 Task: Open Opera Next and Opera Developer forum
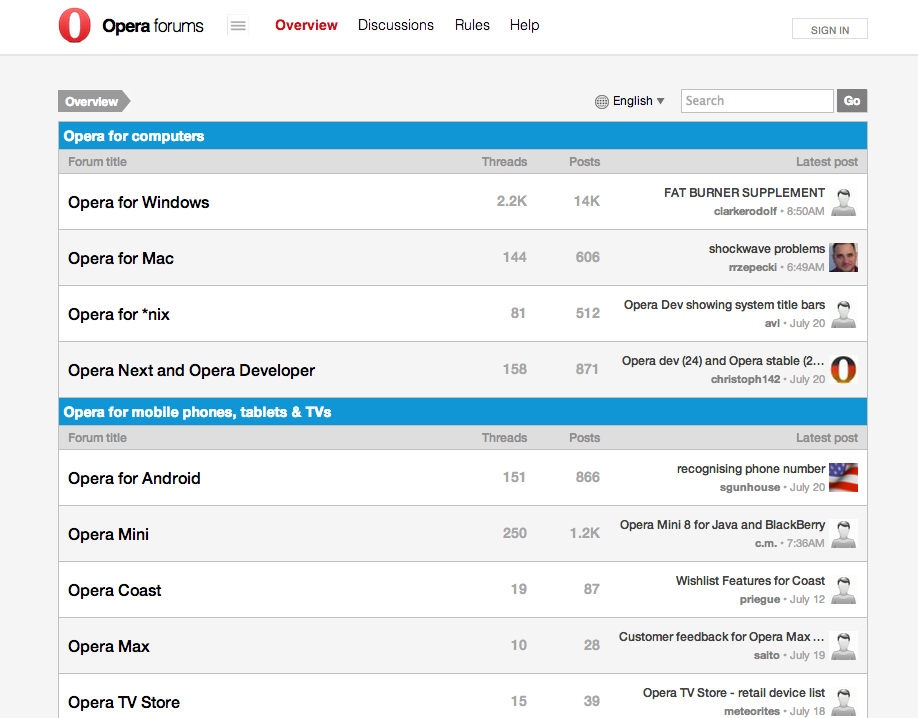point(191,370)
